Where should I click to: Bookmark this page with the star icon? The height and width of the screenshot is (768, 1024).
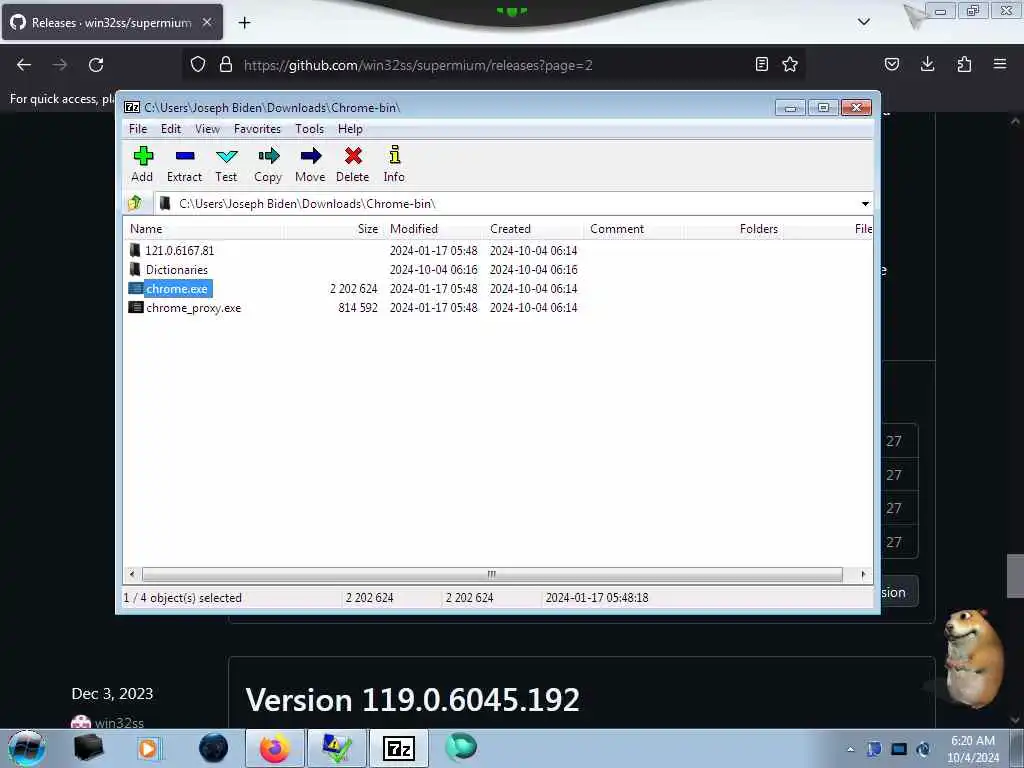790,64
